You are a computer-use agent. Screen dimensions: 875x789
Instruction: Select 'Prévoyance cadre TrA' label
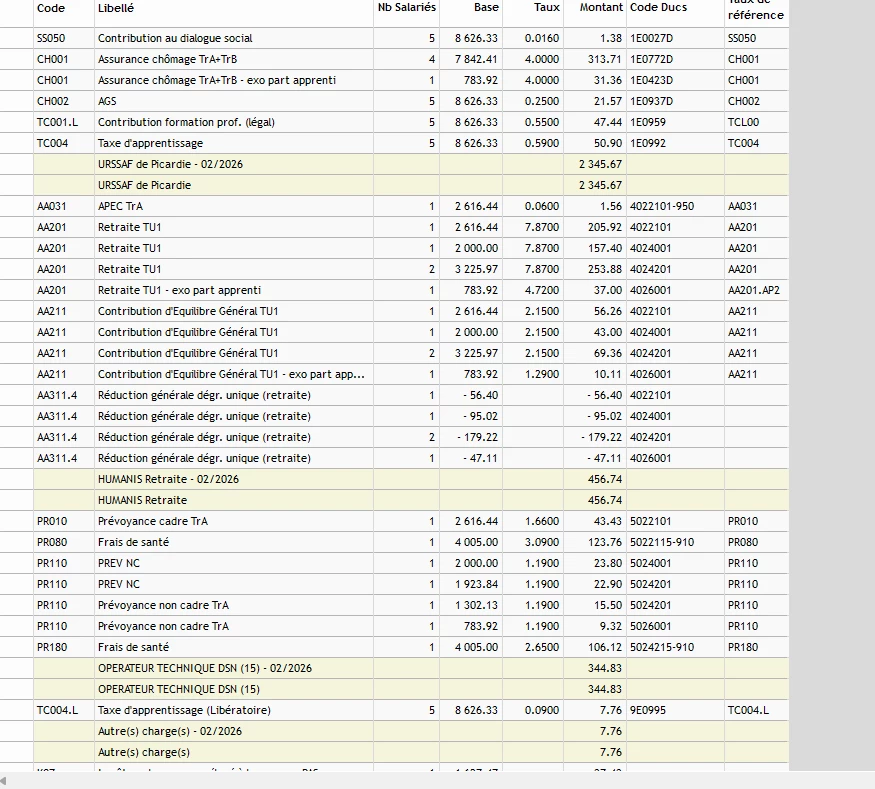coord(152,521)
